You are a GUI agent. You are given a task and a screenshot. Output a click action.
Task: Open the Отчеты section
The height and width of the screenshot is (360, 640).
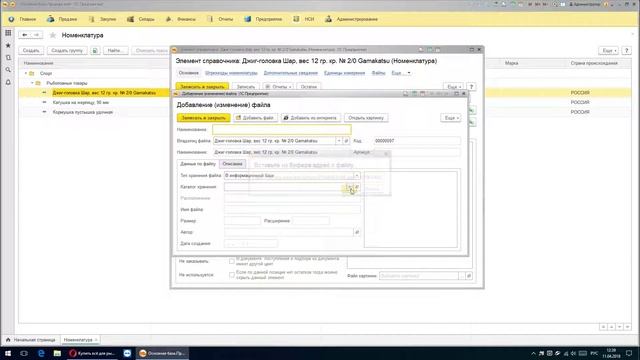point(220,19)
